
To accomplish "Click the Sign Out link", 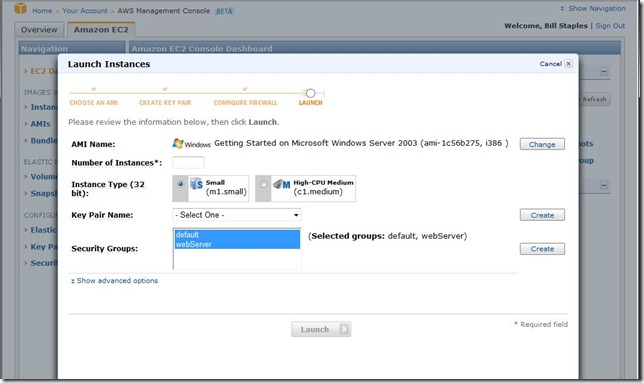I will 610,25.
